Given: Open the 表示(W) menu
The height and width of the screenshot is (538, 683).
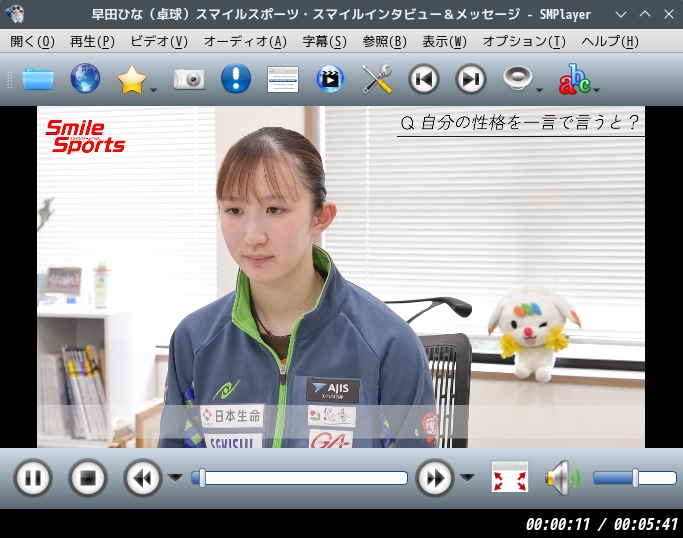Looking at the screenshot, I should click(445, 41).
